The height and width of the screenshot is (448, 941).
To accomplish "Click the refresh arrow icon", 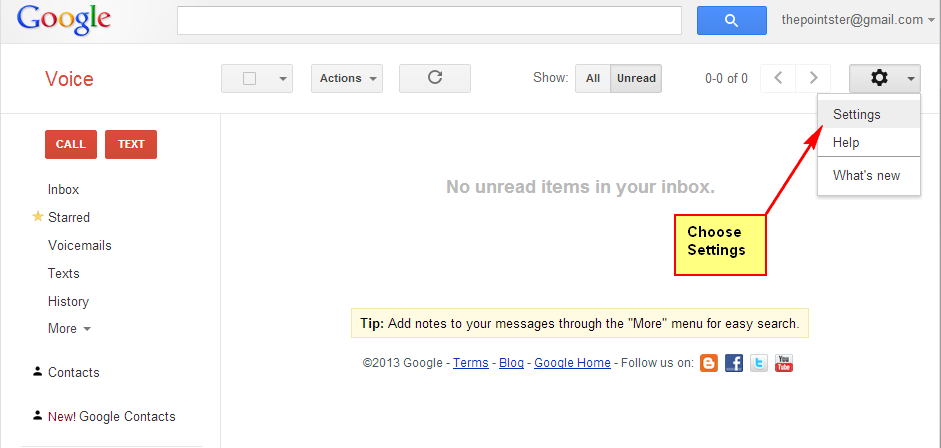I will [x=435, y=78].
